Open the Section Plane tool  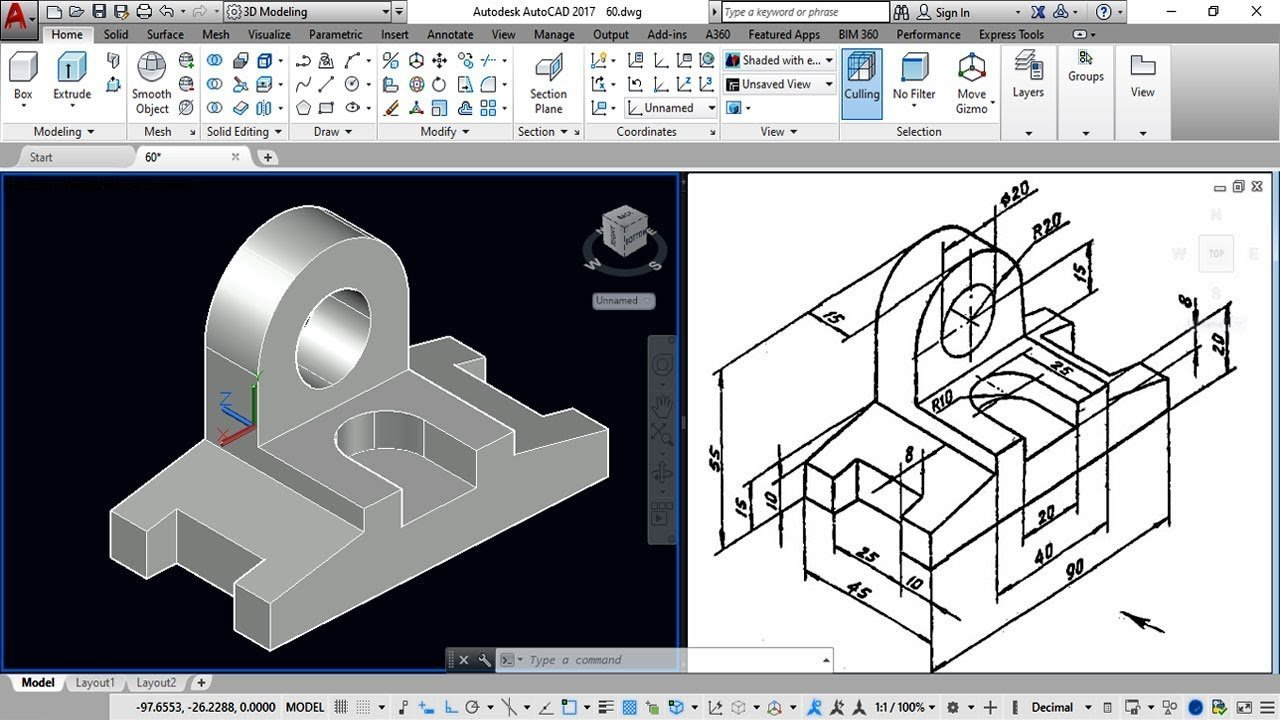548,84
